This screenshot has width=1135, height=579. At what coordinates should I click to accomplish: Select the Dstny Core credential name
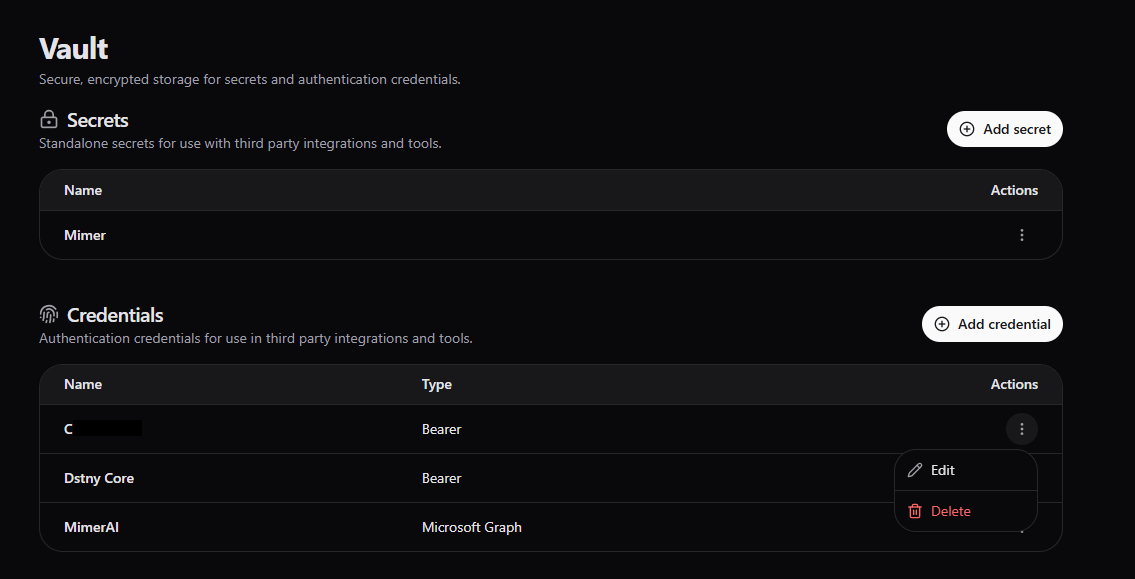(99, 478)
